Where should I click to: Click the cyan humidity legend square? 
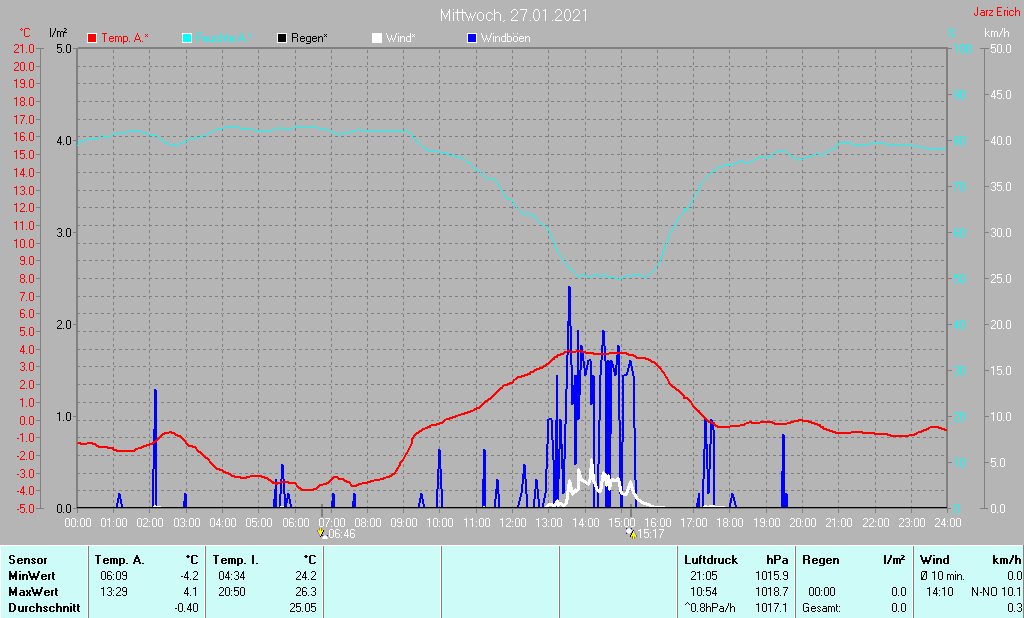point(187,38)
